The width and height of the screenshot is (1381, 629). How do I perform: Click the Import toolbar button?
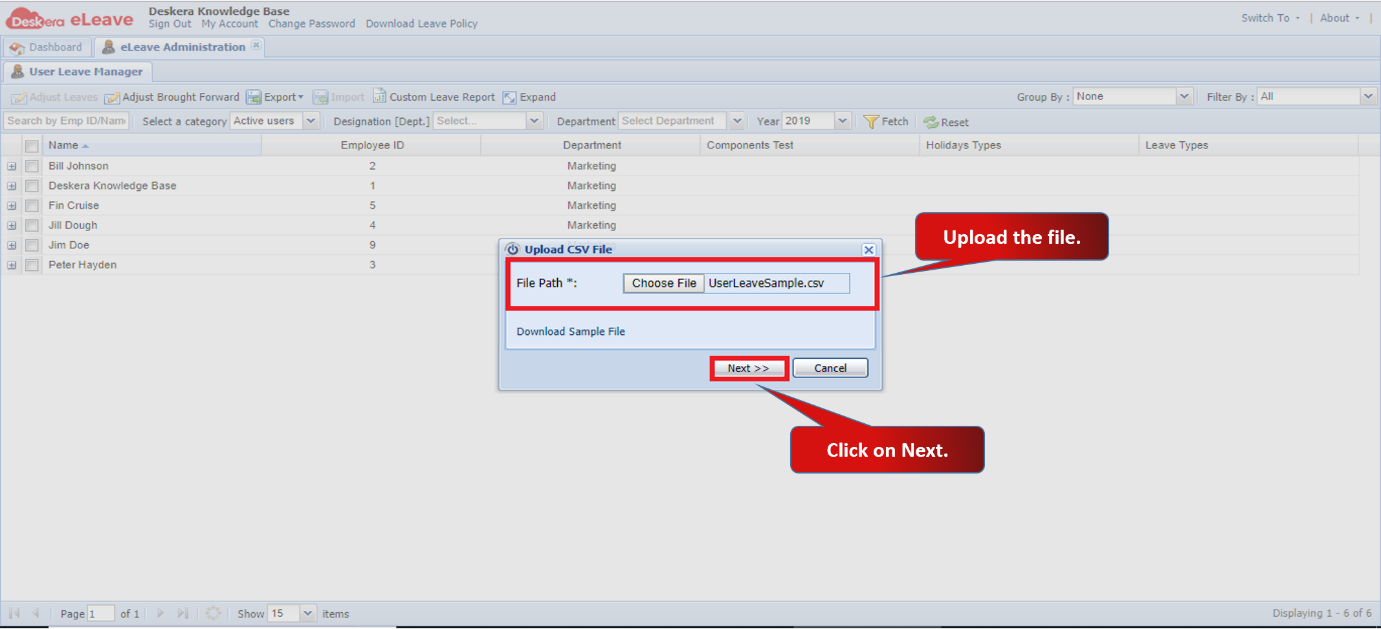tap(339, 97)
